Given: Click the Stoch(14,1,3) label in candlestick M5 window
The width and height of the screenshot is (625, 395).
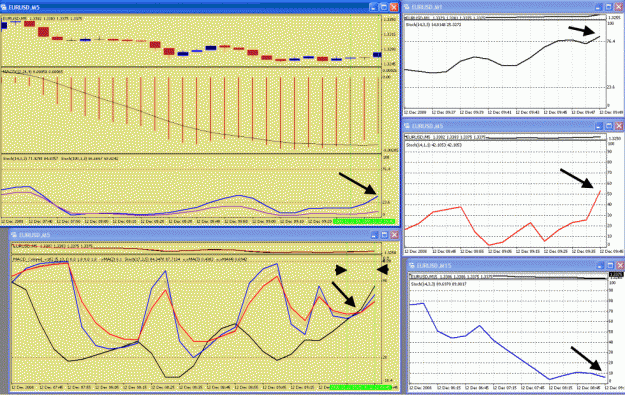Looking at the screenshot, I should click(x=30, y=158).
